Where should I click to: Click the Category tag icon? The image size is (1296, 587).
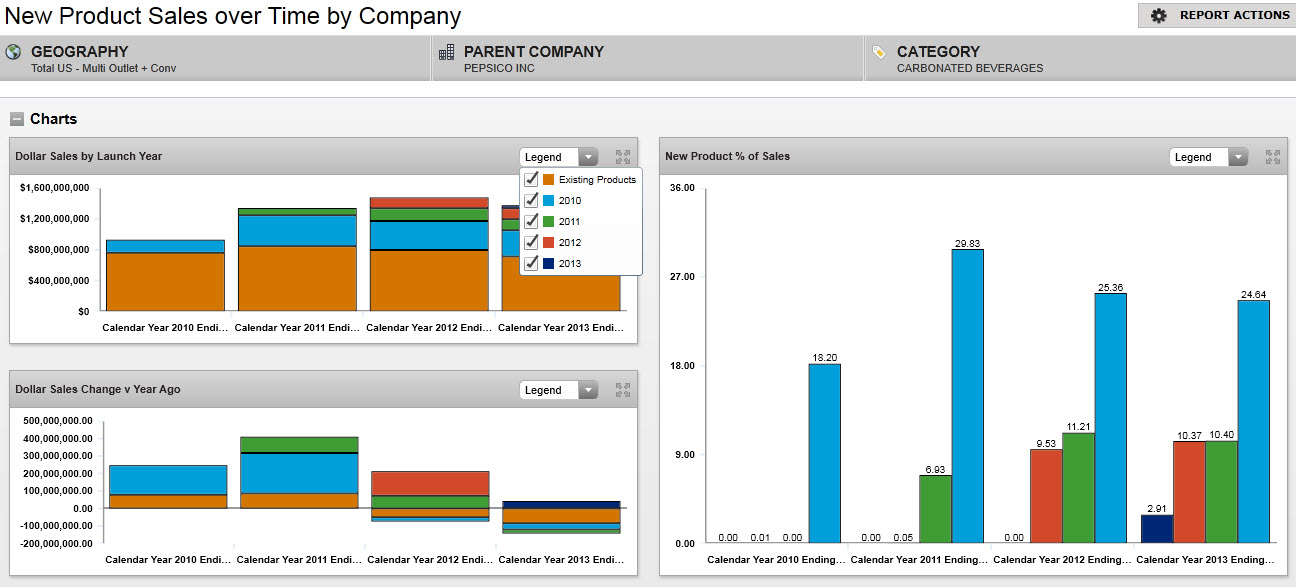[x=879, y=52]
